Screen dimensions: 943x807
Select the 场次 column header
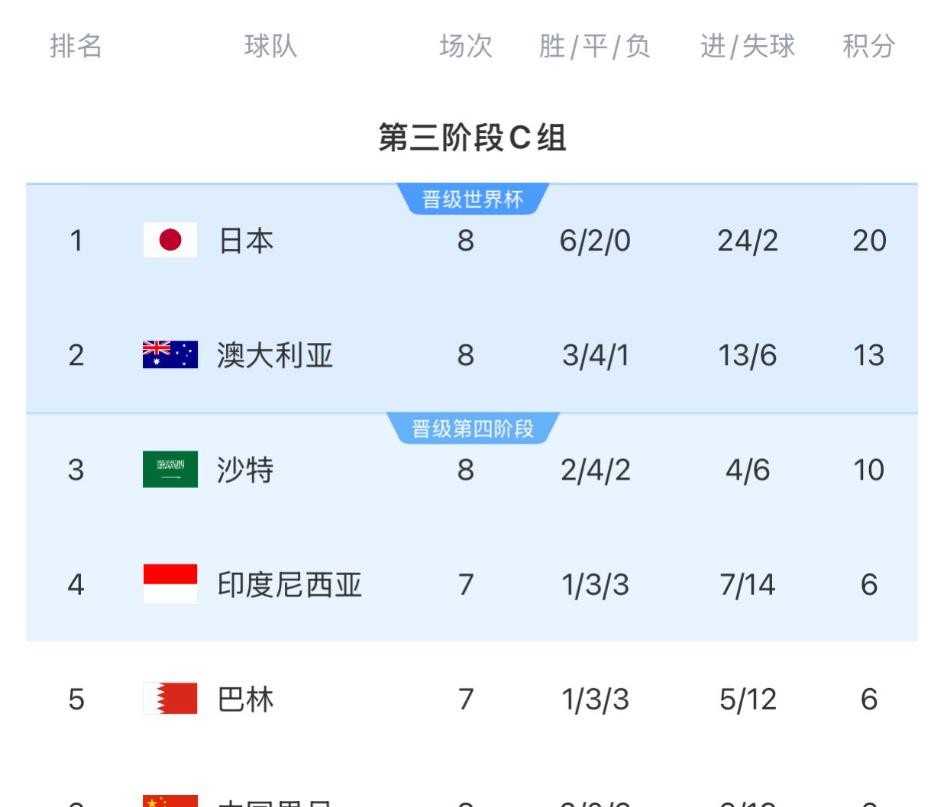click(x=466, y=47)
